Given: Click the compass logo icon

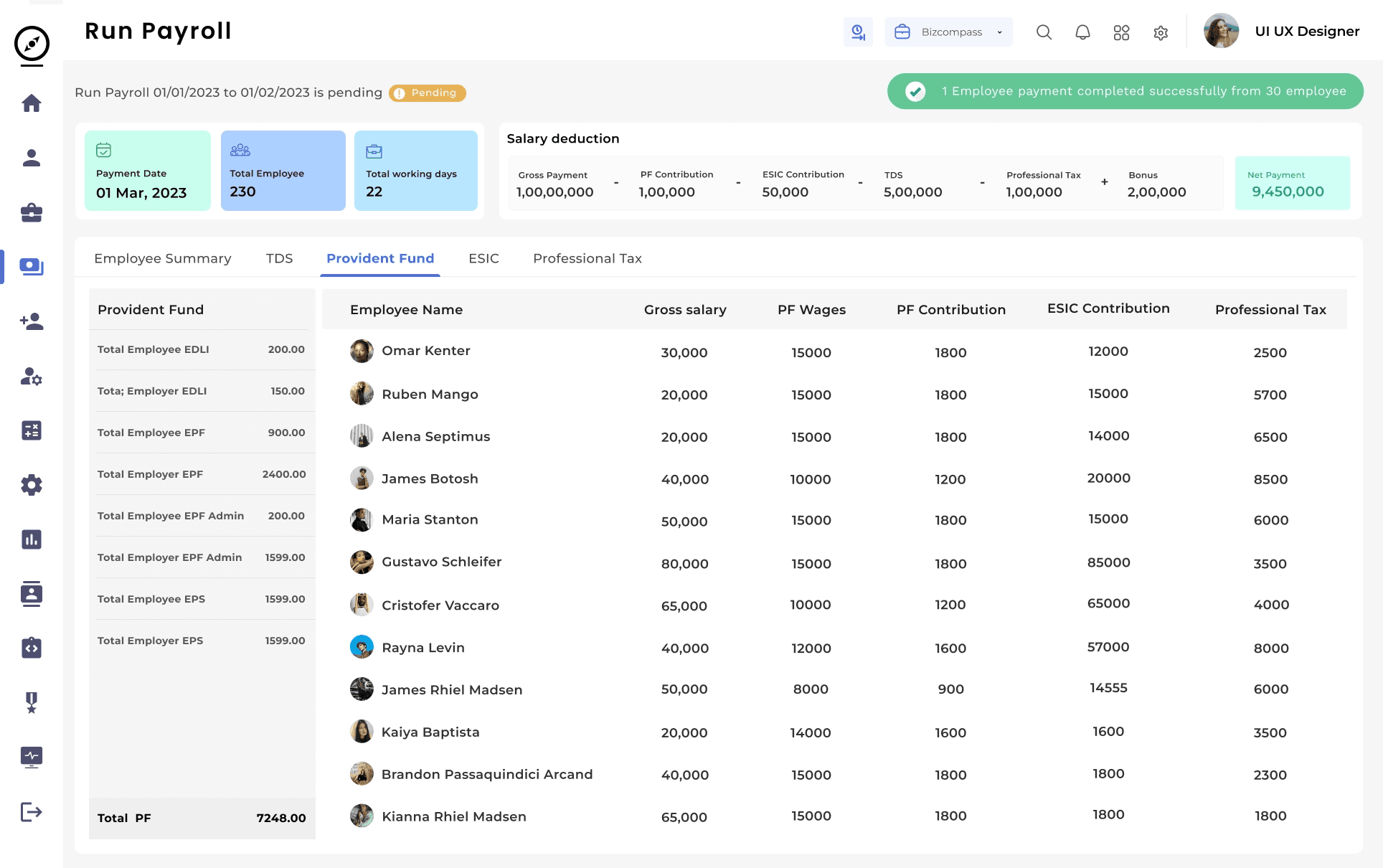Looking at the screenshot, I should 32,44.
